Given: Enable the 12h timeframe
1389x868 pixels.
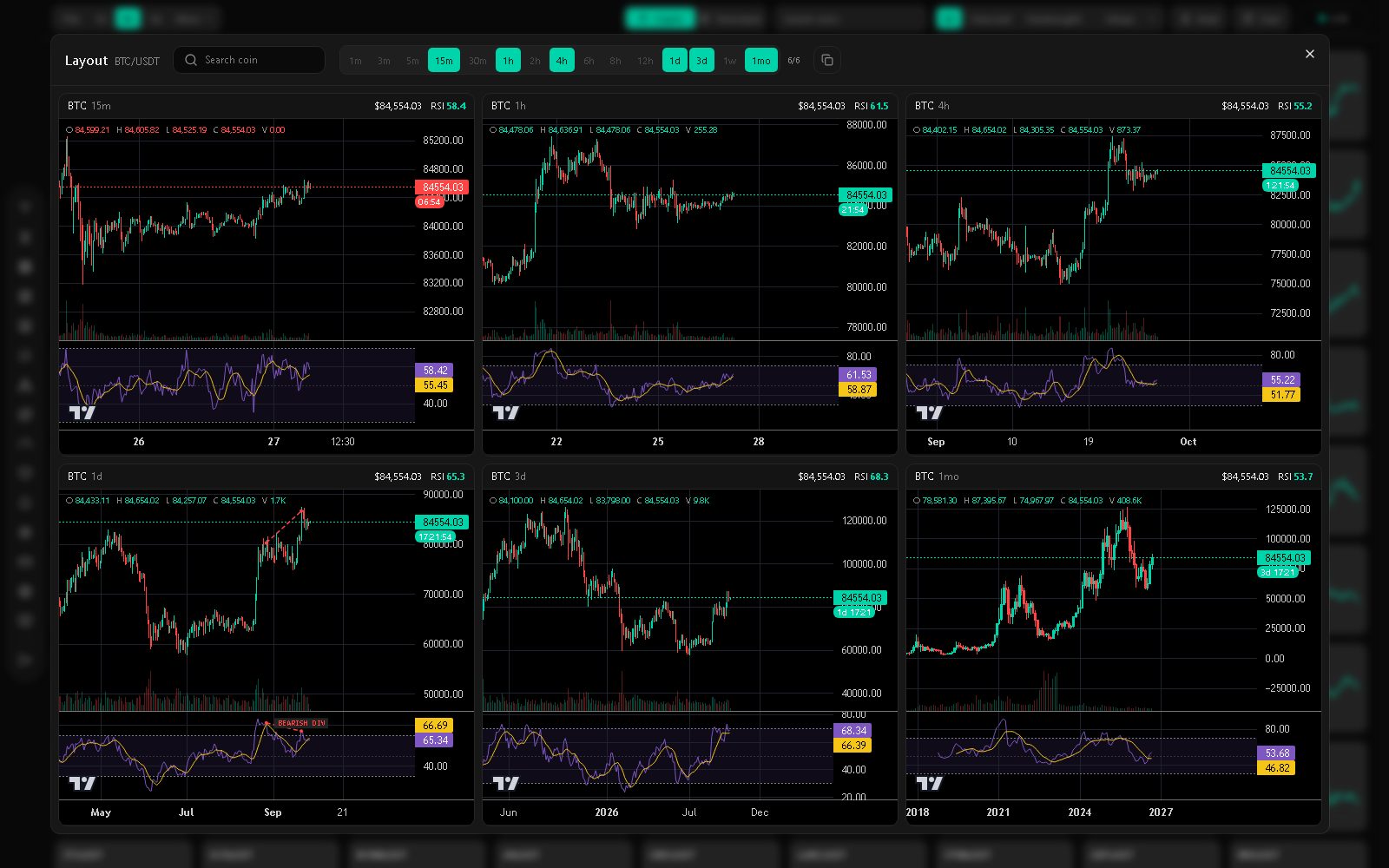Looking at the screenshot, I should (x=645, y=61).
